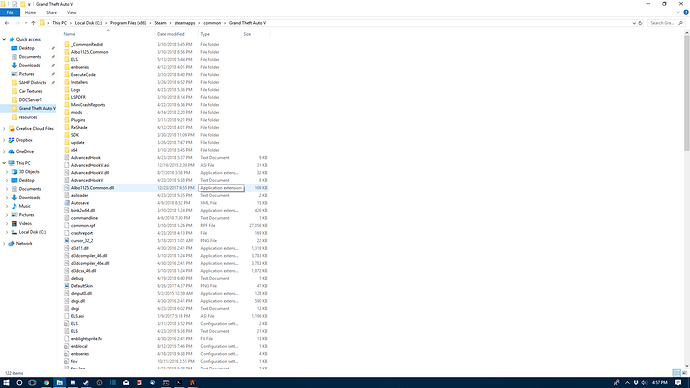Expand the Network tree node
The width and height of the screenshot is (690, 388).
pyautogui.click(x=4, y=243)
